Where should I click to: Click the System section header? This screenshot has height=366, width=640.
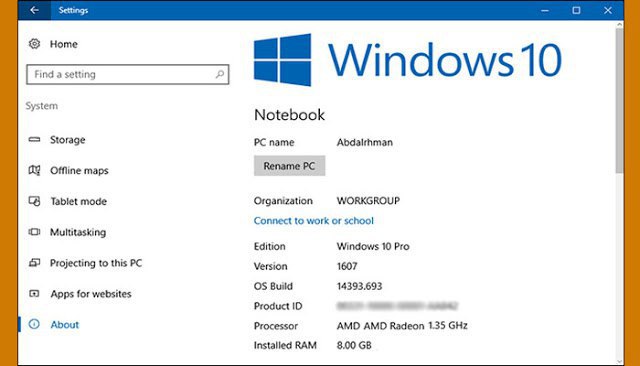pos(42,106)
